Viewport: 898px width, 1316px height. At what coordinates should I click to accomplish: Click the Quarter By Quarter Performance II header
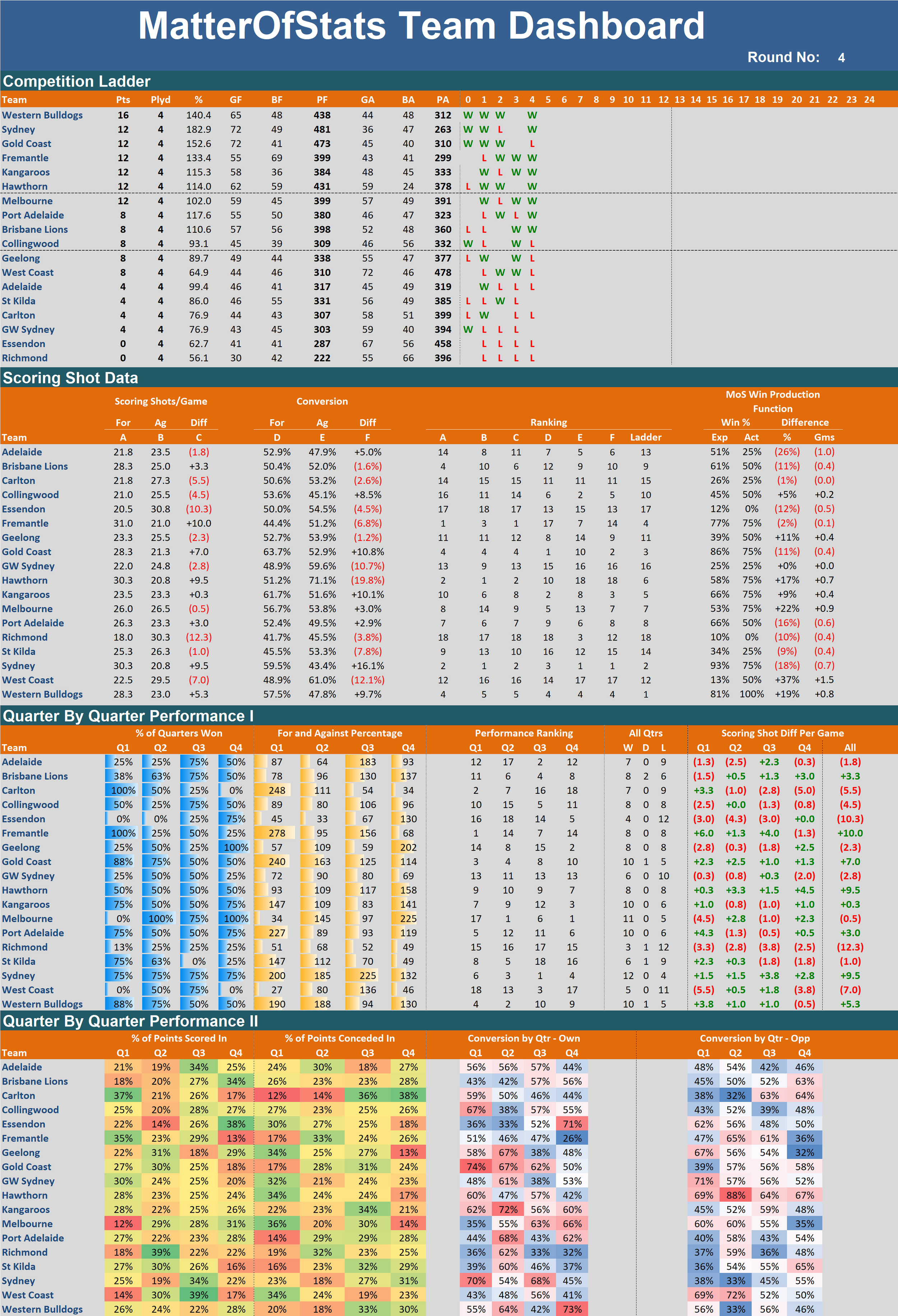[x=130, y=1021]
